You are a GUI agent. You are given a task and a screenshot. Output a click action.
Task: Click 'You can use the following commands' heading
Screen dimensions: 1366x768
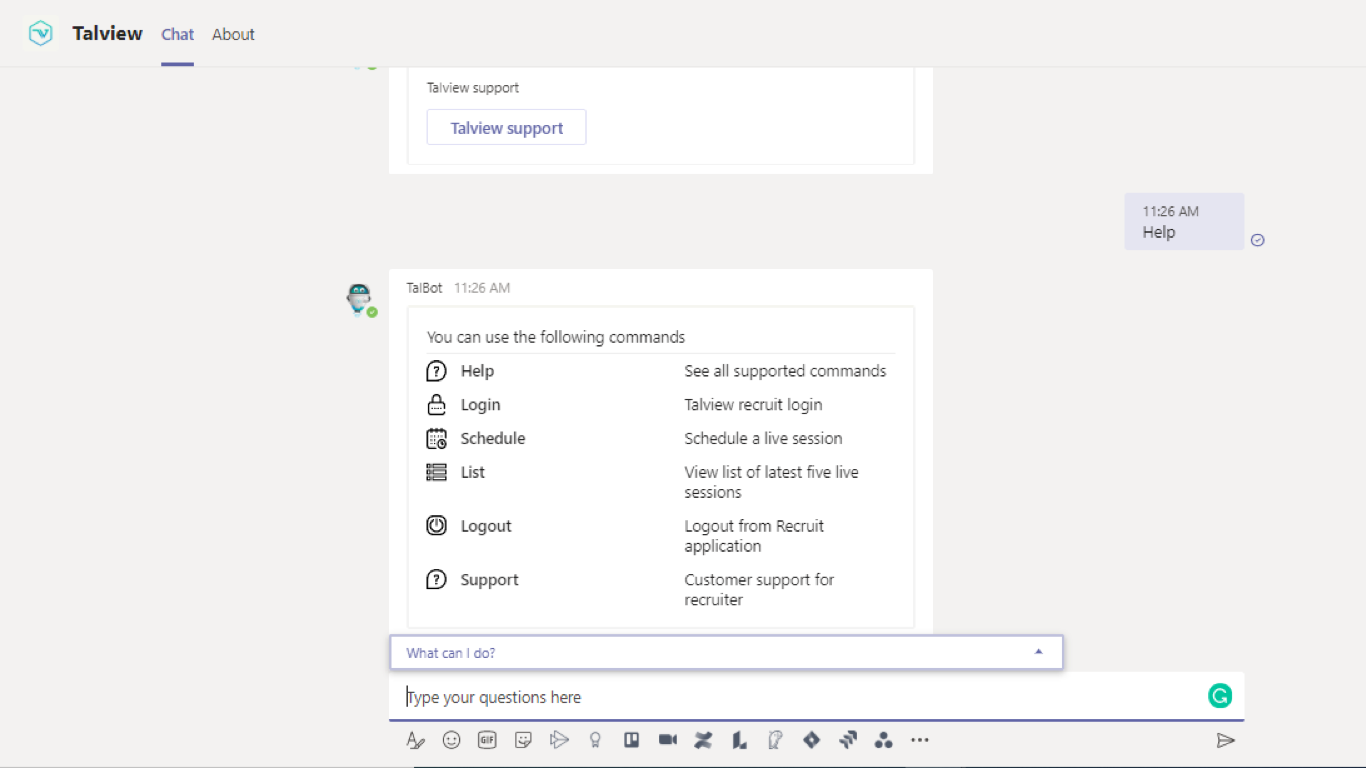(x=556, y=337)
